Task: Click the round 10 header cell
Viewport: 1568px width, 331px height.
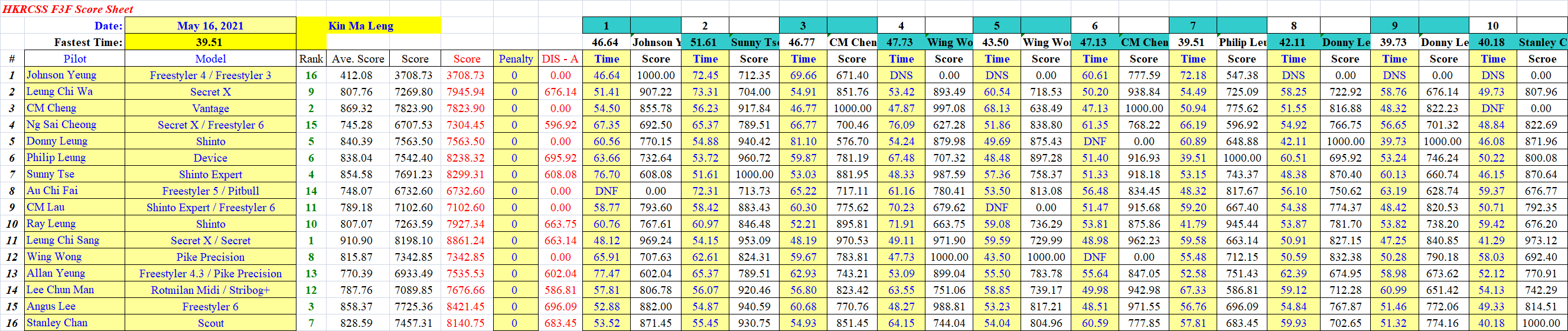Action: (1492, 25)
